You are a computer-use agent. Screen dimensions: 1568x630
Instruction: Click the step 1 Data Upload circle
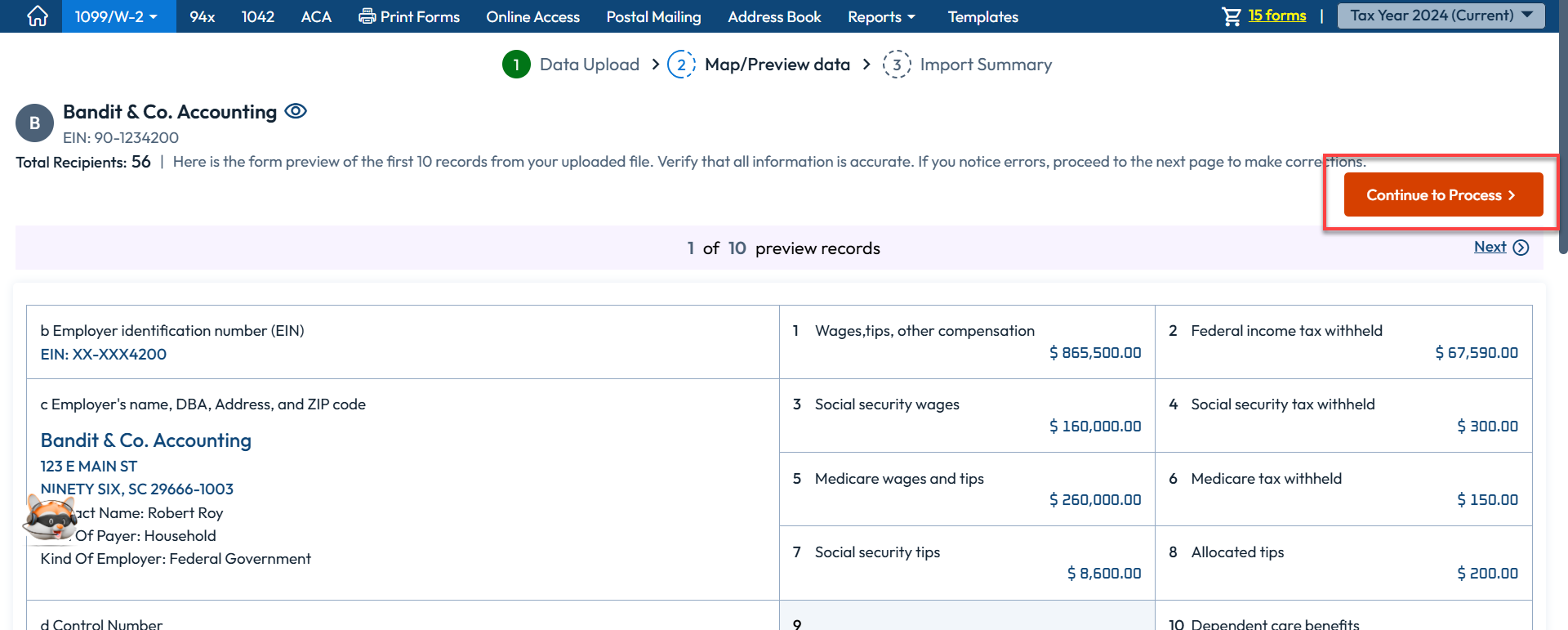click(x=516, y=65)
